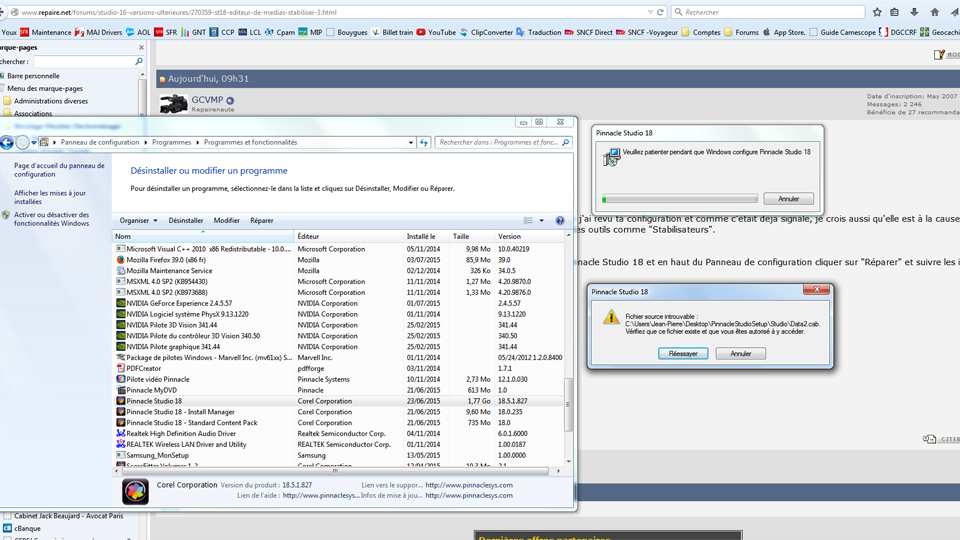Sort by the Éditeur column header
Screen dimensions: 960x540
point(349,236)
